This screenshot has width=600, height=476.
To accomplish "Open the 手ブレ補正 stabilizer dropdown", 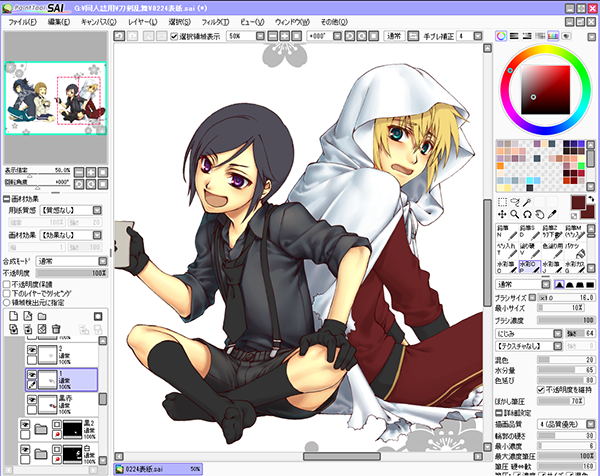I will [x=478, y=36].
